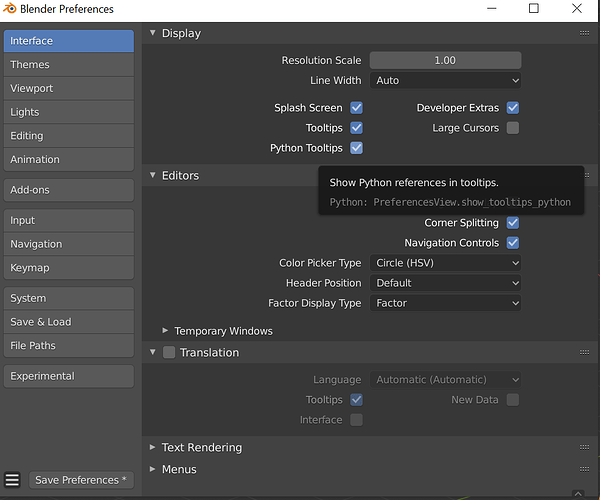This screenshot has height=500, width=600.
Task: Switch to the Input tab
Action: [69, 220]
